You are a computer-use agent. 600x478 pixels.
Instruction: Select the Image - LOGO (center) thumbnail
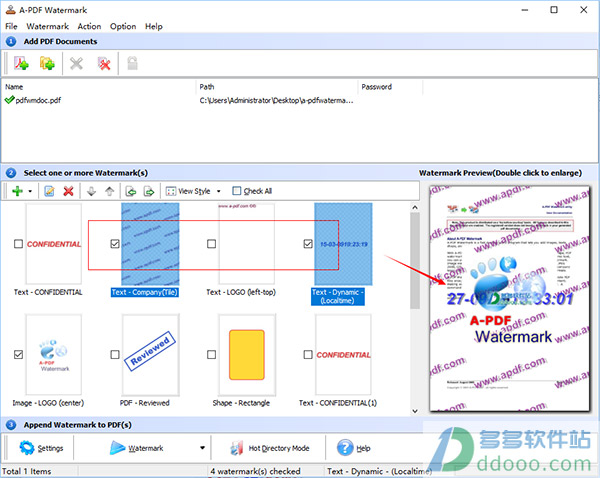tap(54, 354)
